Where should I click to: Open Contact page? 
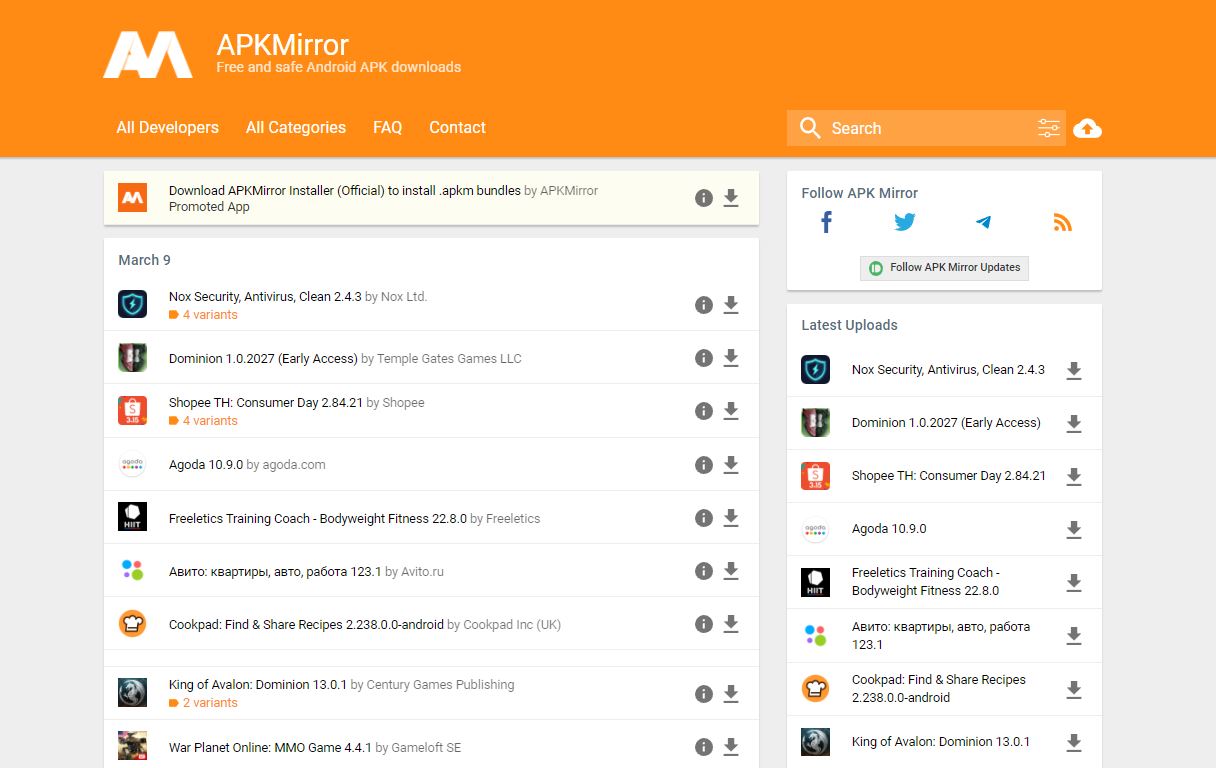click(457, 128)
